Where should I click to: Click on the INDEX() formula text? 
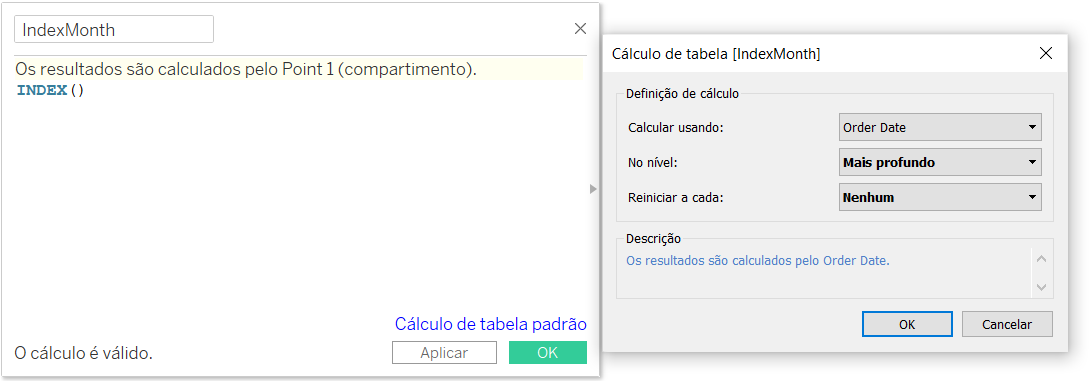51,90
